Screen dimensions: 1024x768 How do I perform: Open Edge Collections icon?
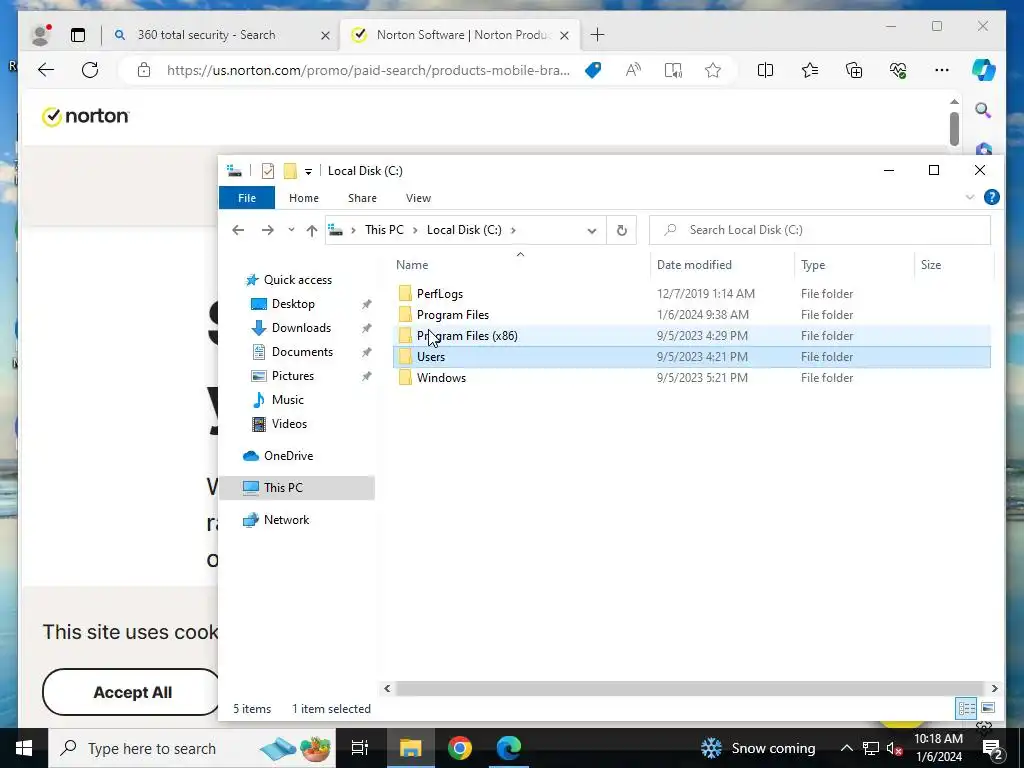point(854,70)
